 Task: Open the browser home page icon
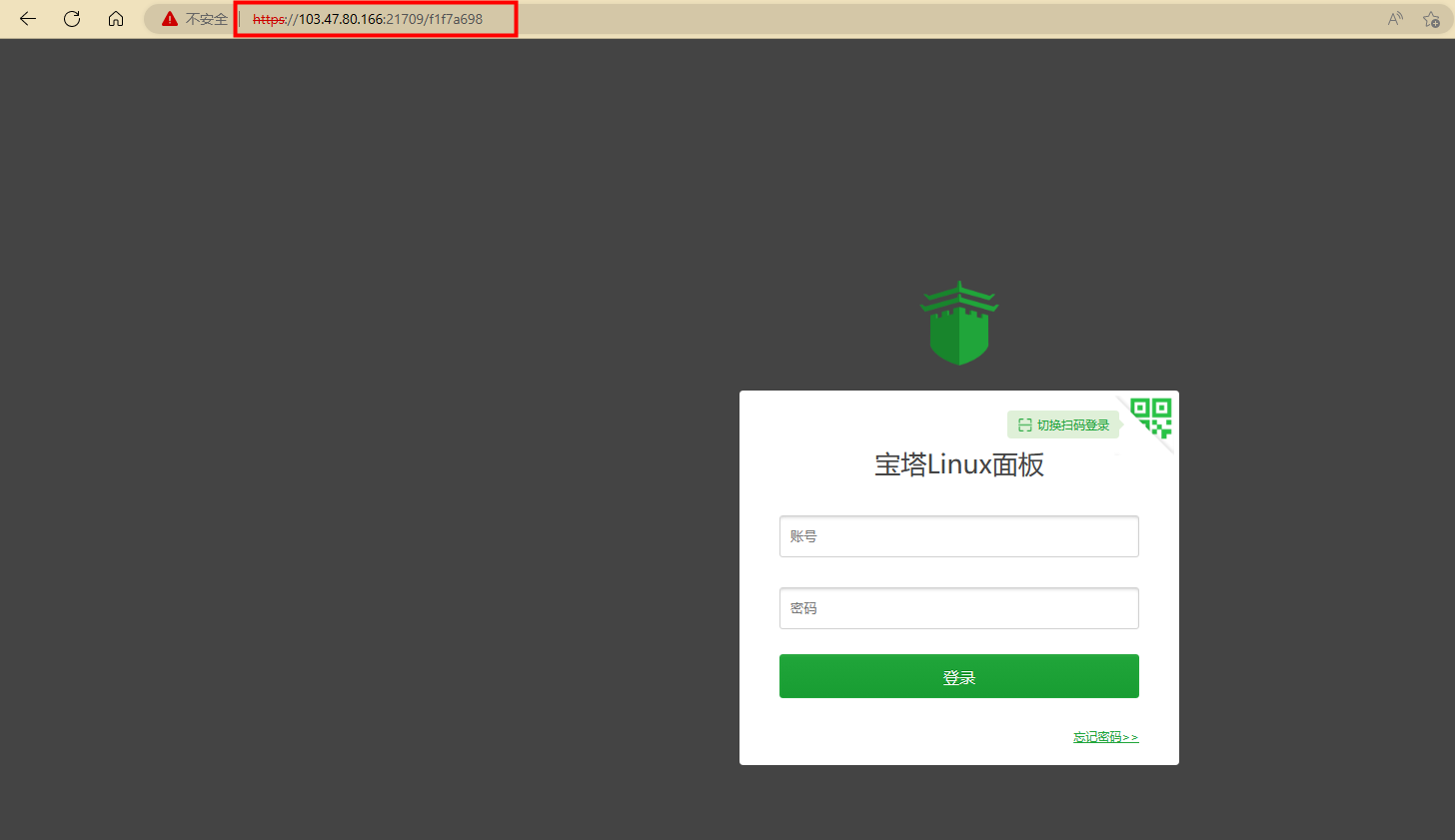(116, 19)
